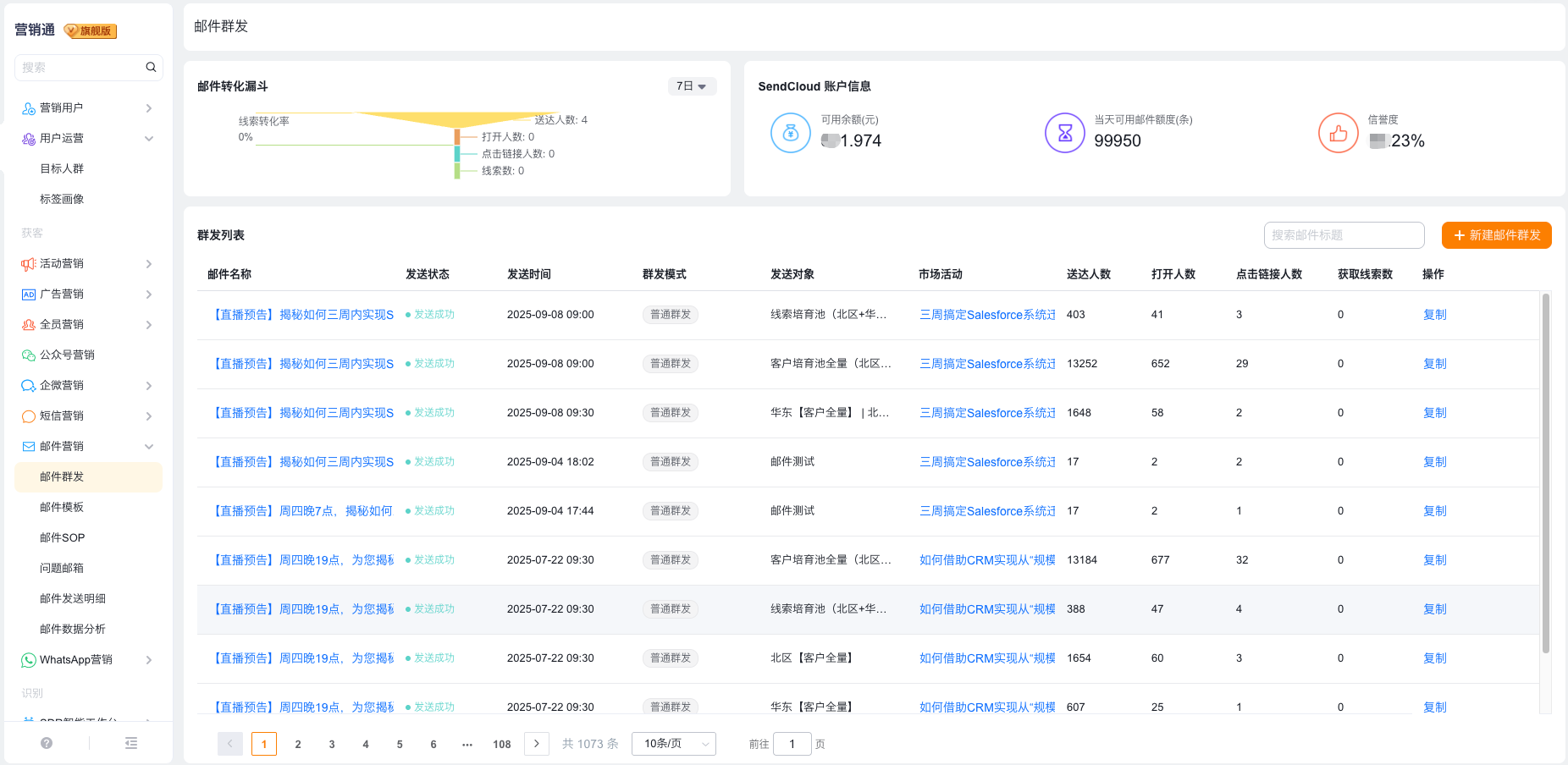Click the help question mark icon
The width and height of the screenshot is (1568, 765).
(x=47, y=743)
